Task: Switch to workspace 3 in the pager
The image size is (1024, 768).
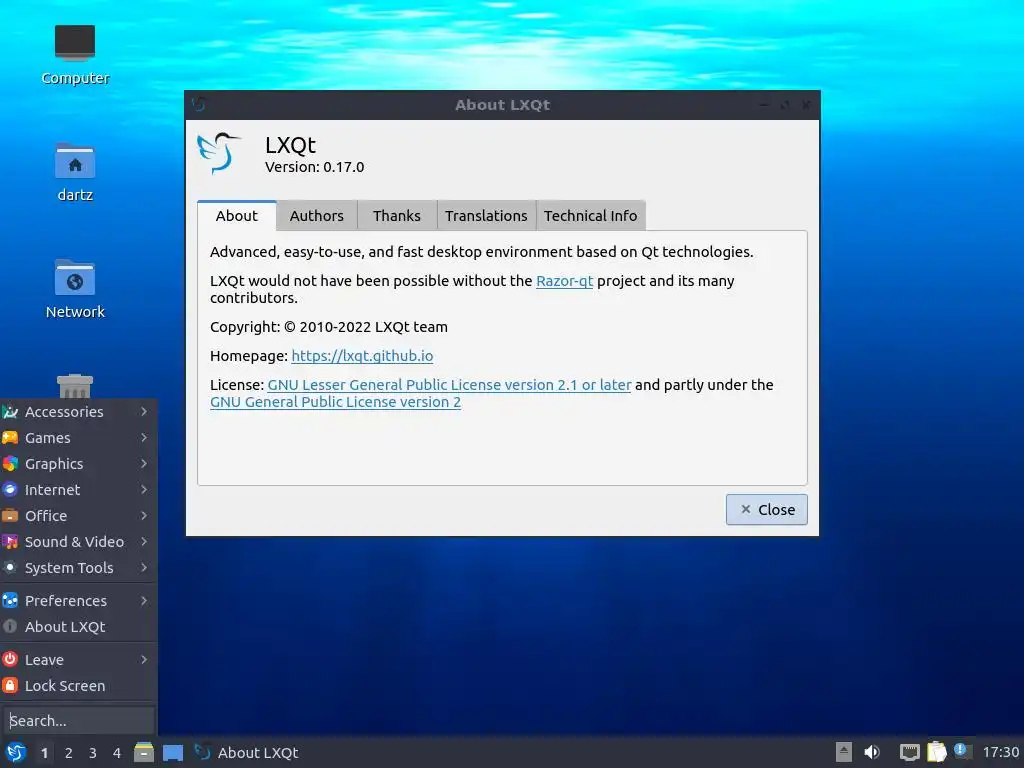Action: click(x=93, y=753)
